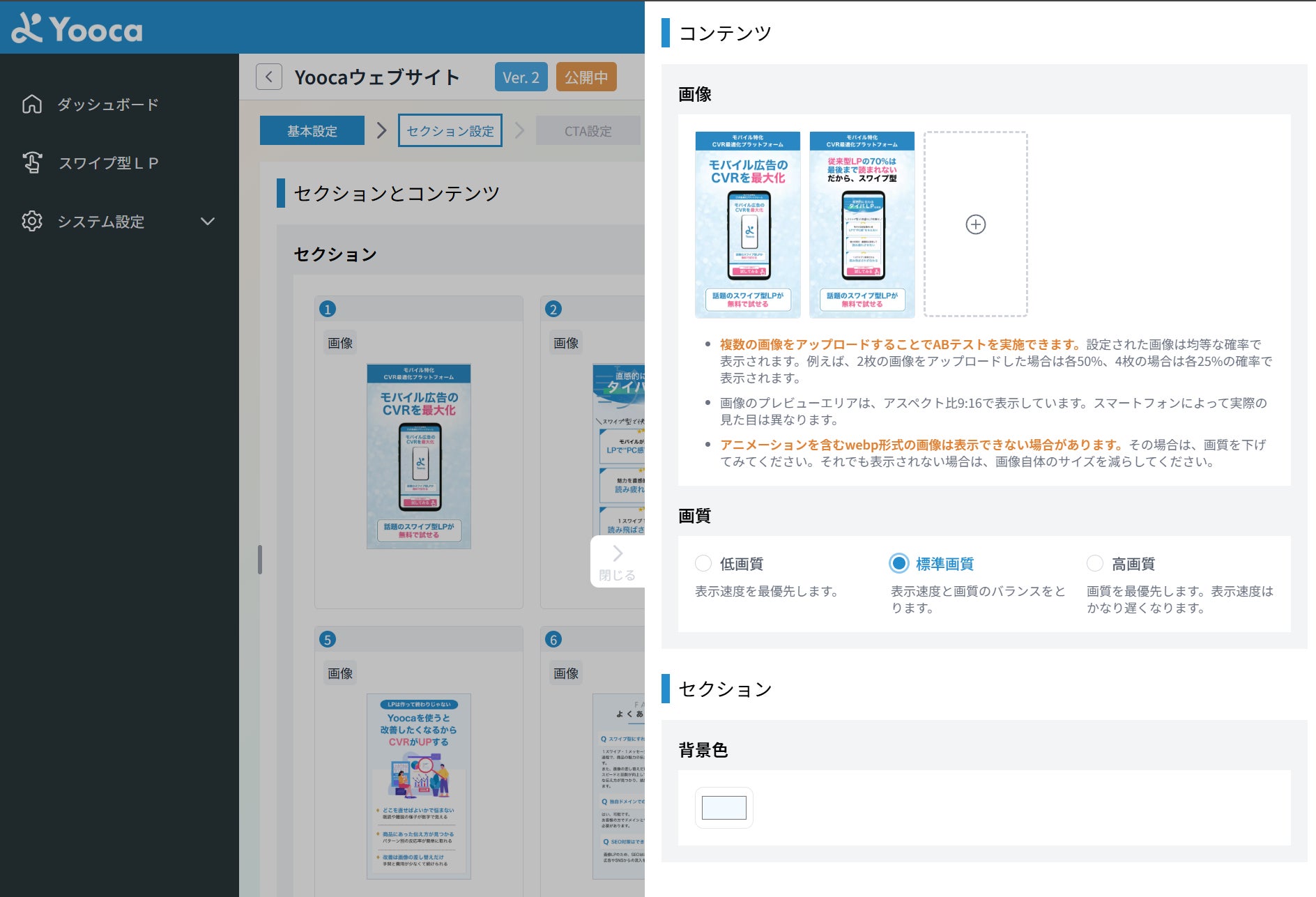Image resolution: width=1316 pixels, height=897 pixels.
Task: Switch to the CTA設定 step tab
Action: [588, 130]
